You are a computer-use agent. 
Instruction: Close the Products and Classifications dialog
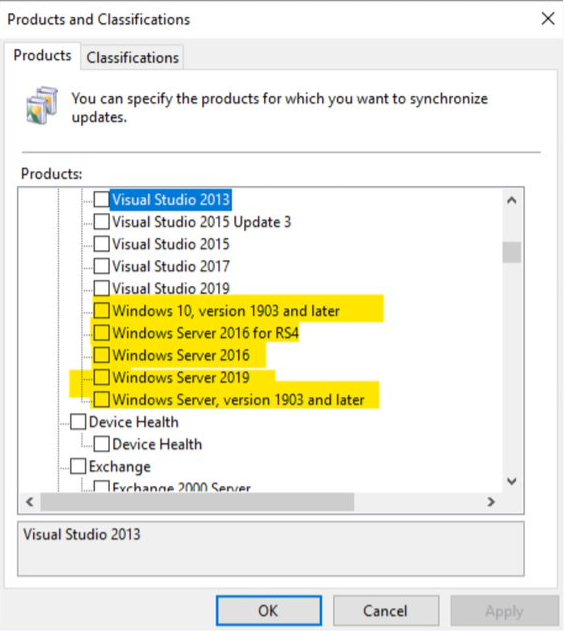pos(548,19)
